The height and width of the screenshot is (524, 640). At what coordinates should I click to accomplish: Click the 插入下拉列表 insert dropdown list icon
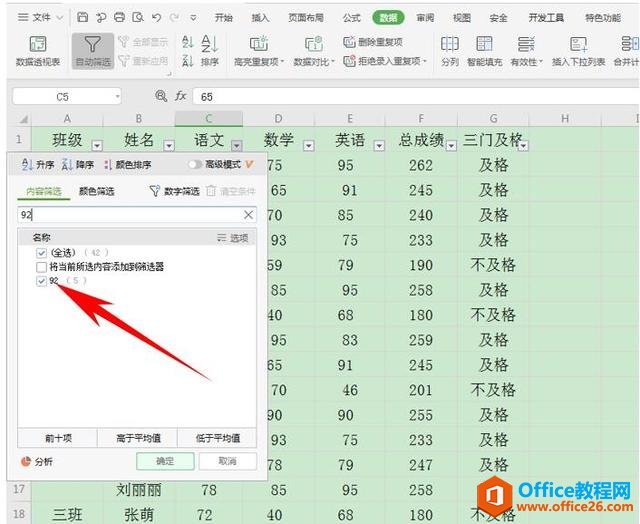point(578,44)
